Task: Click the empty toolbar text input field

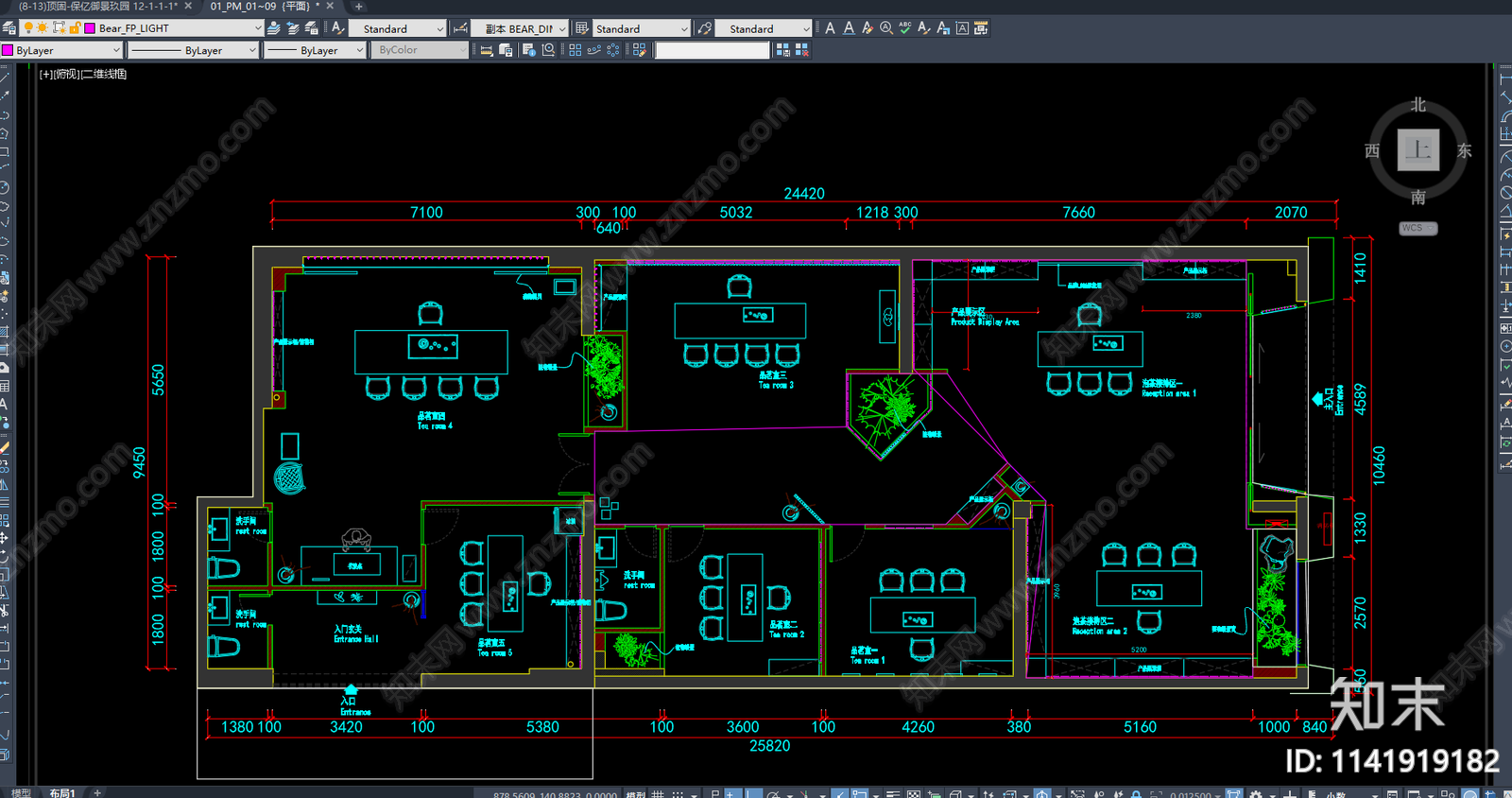Action: (713, 50)
